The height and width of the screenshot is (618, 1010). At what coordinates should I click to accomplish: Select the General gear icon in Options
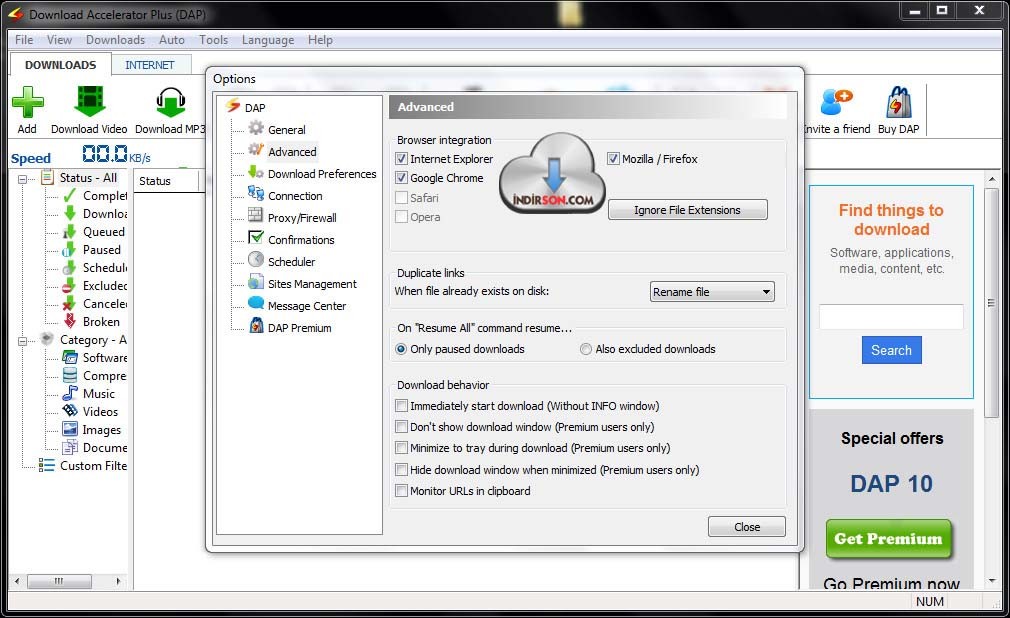tap(256, 128)
